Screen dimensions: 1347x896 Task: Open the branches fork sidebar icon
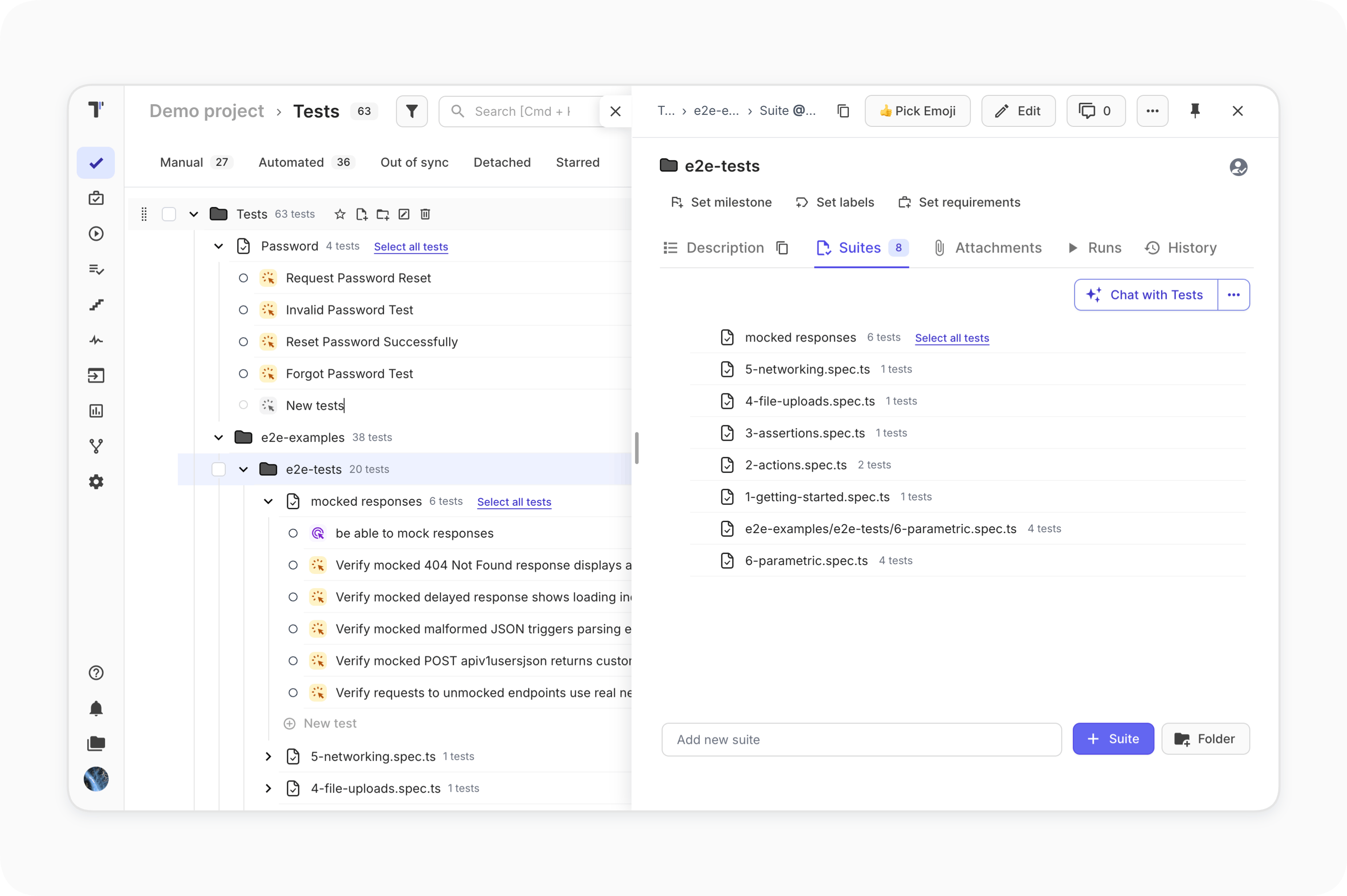tap(96, 446)
